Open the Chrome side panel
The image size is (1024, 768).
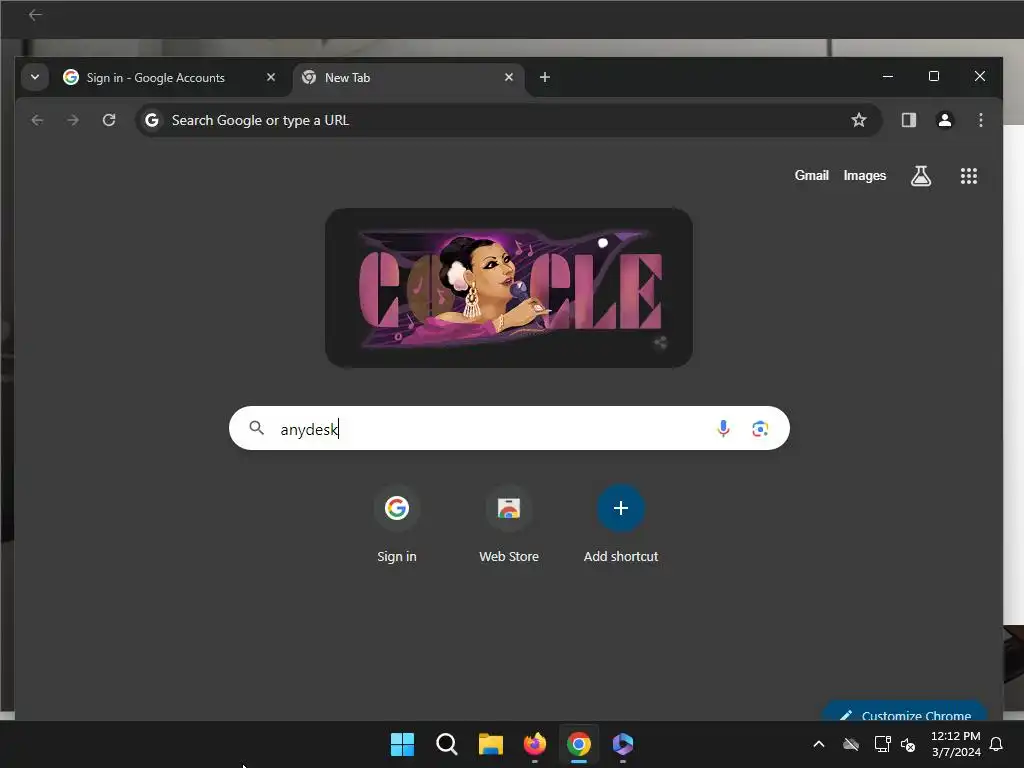[x=908, y=120]
